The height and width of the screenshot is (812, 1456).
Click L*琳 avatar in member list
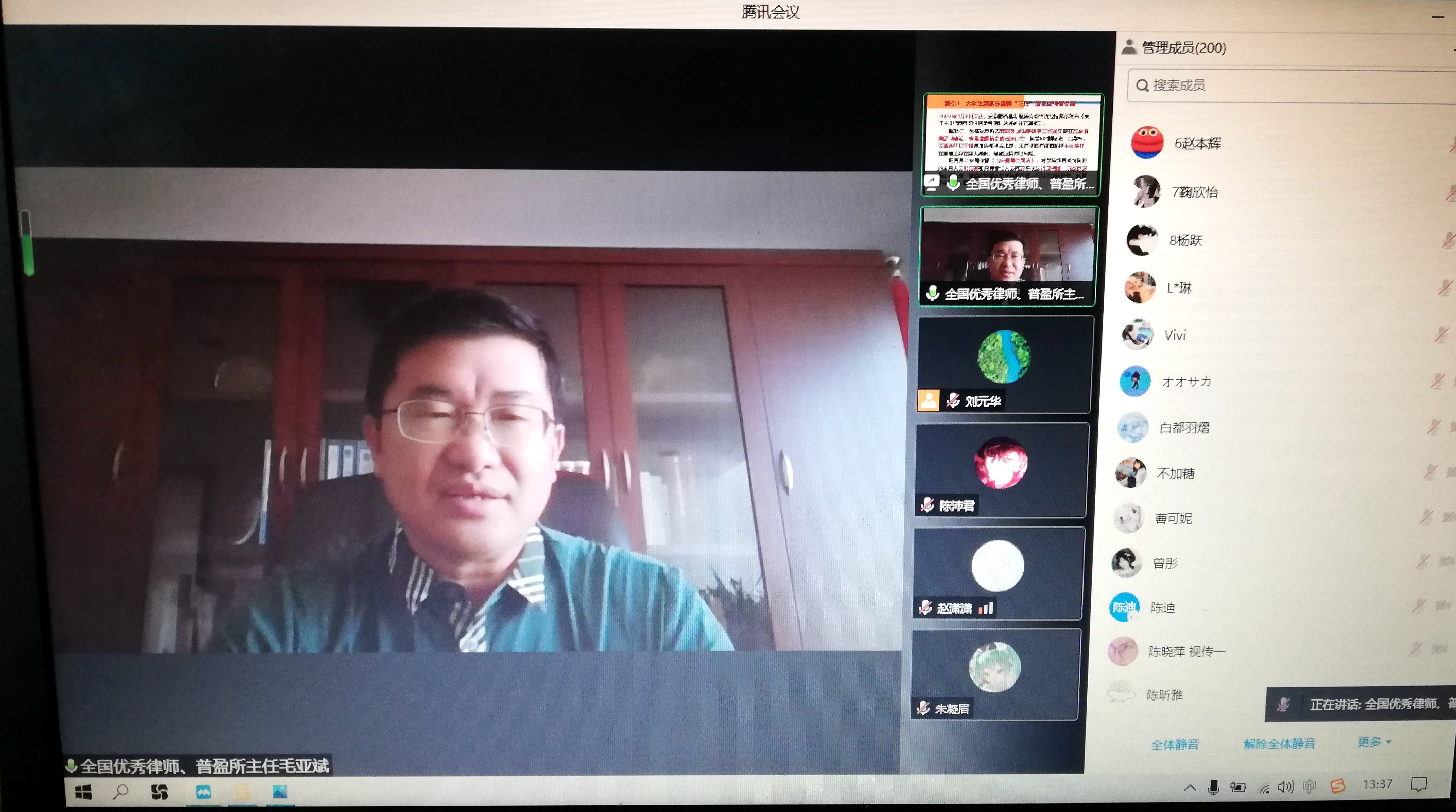tap(1140, 287)
